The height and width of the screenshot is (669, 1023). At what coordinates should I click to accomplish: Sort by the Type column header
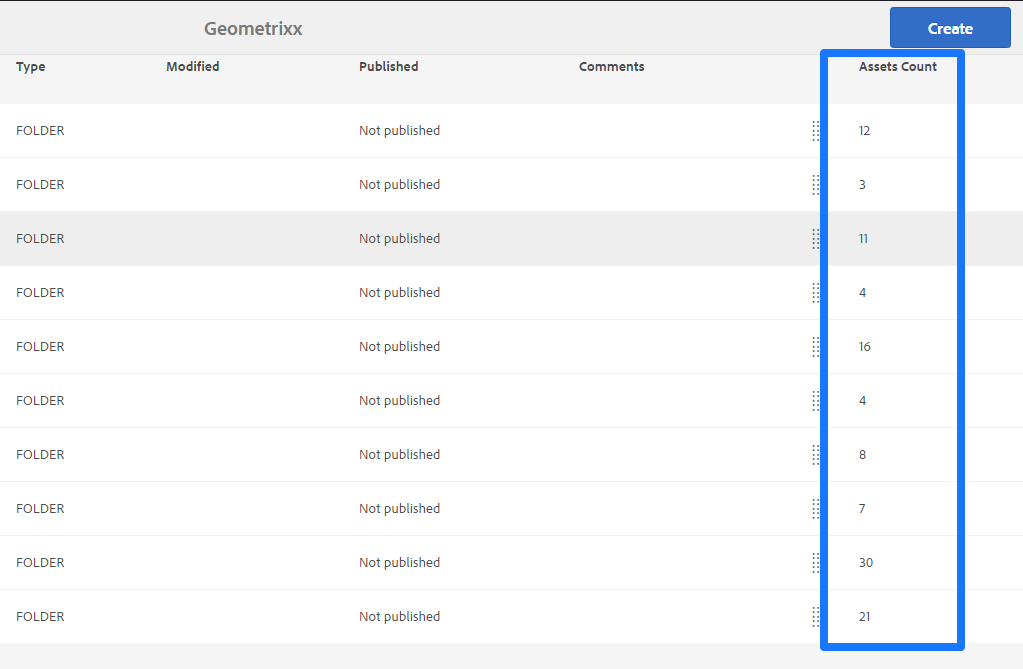click(x=31, y=67)
